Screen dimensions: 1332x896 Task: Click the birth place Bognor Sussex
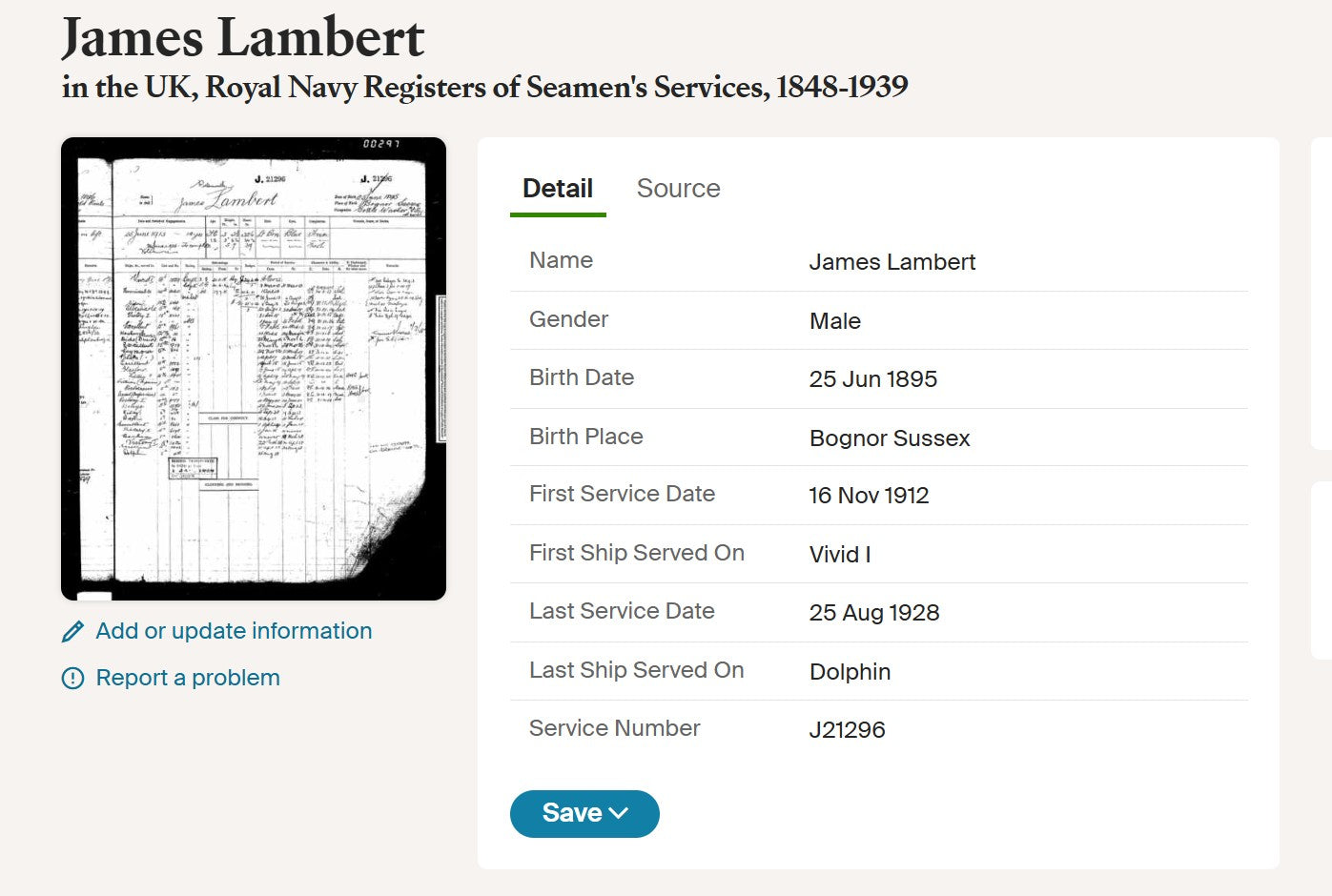(889, 438)
